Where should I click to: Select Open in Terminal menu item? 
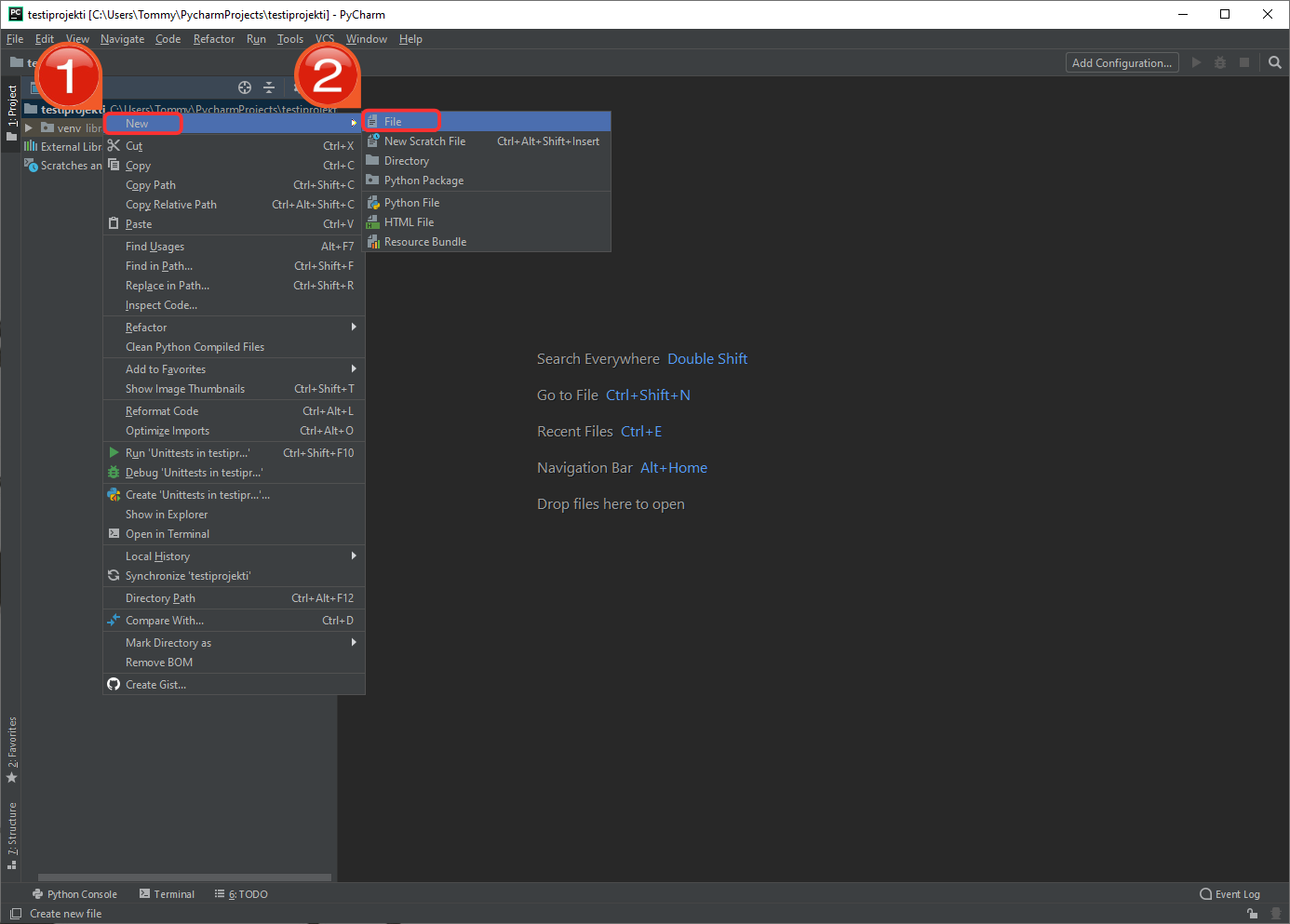pyautogui.click(x=168, y=534)
